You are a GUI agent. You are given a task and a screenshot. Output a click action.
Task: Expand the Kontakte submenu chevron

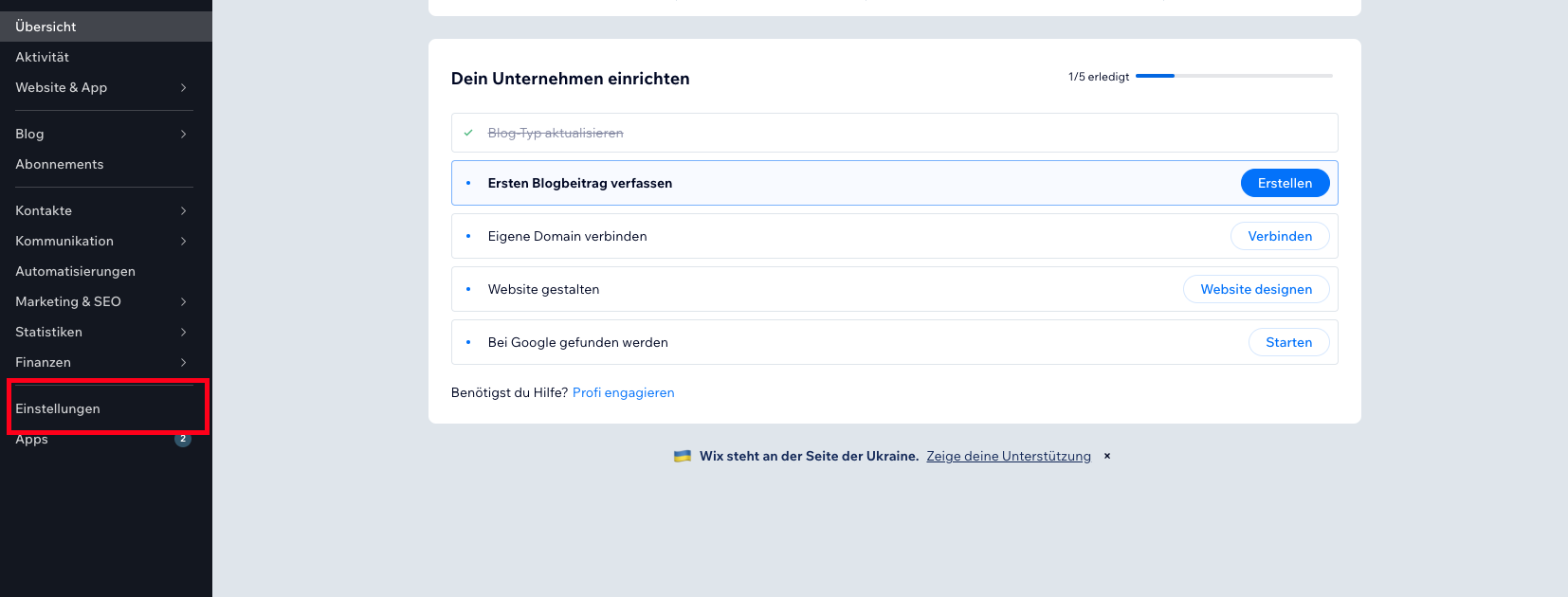[183, 210]
